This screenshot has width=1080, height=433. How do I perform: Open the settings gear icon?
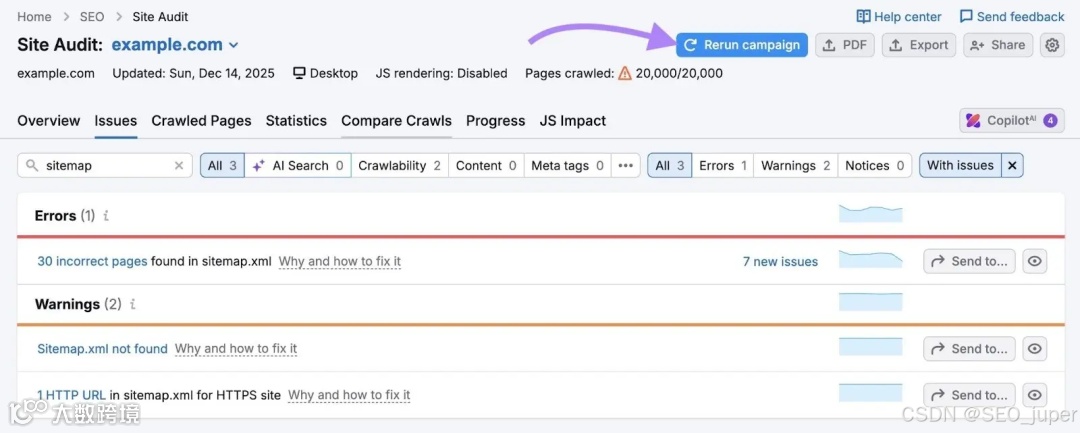(1052, 45)
